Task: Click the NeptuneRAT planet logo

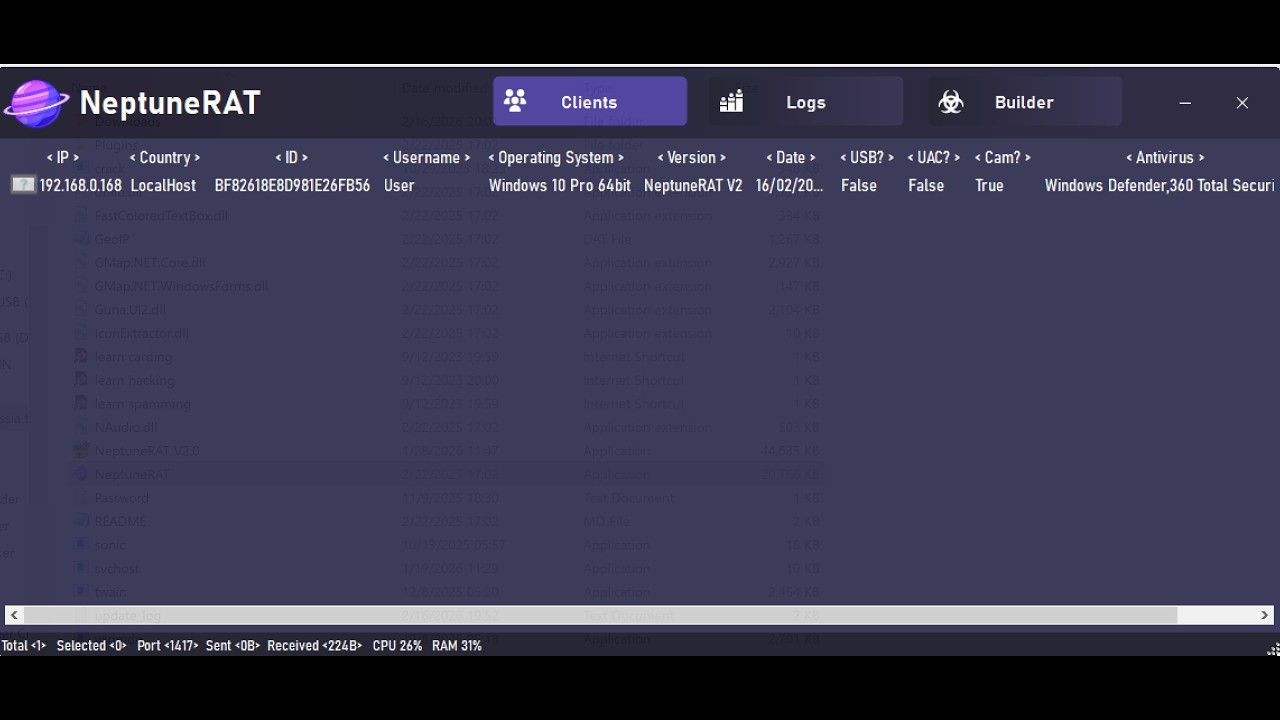Action: (x=36, y=103)
